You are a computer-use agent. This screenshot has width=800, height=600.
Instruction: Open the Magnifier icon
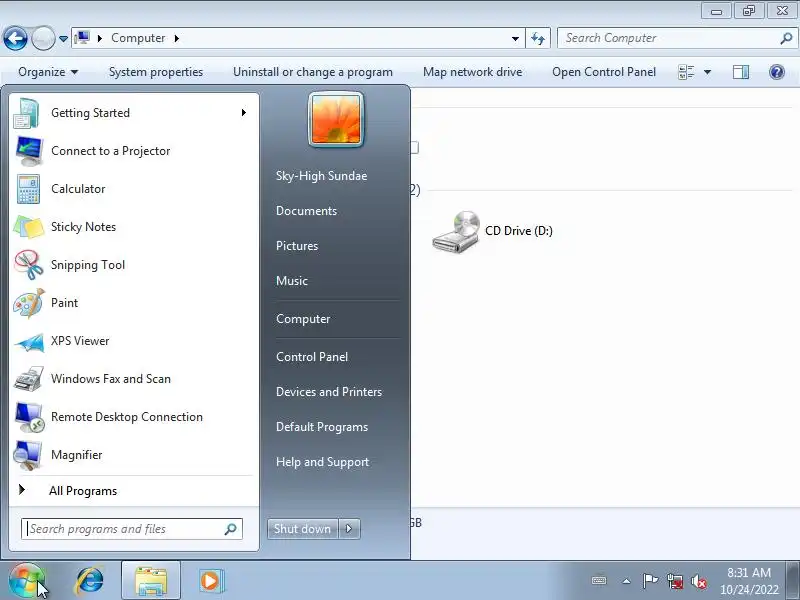[28, 455]
